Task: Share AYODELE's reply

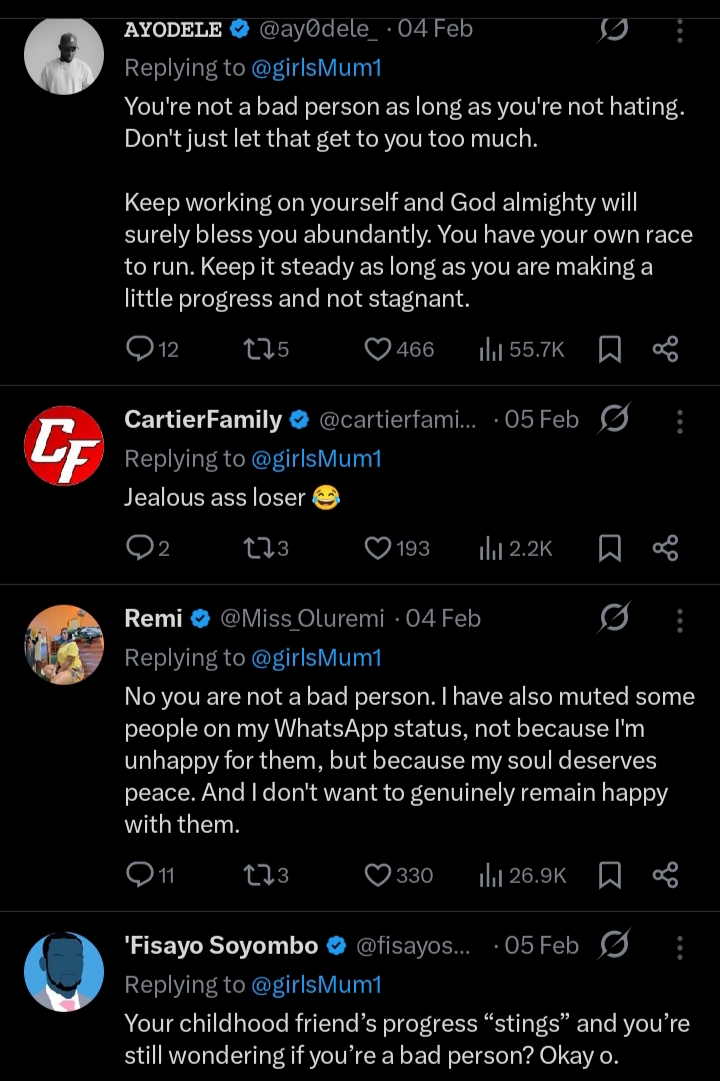Action: 665,349
